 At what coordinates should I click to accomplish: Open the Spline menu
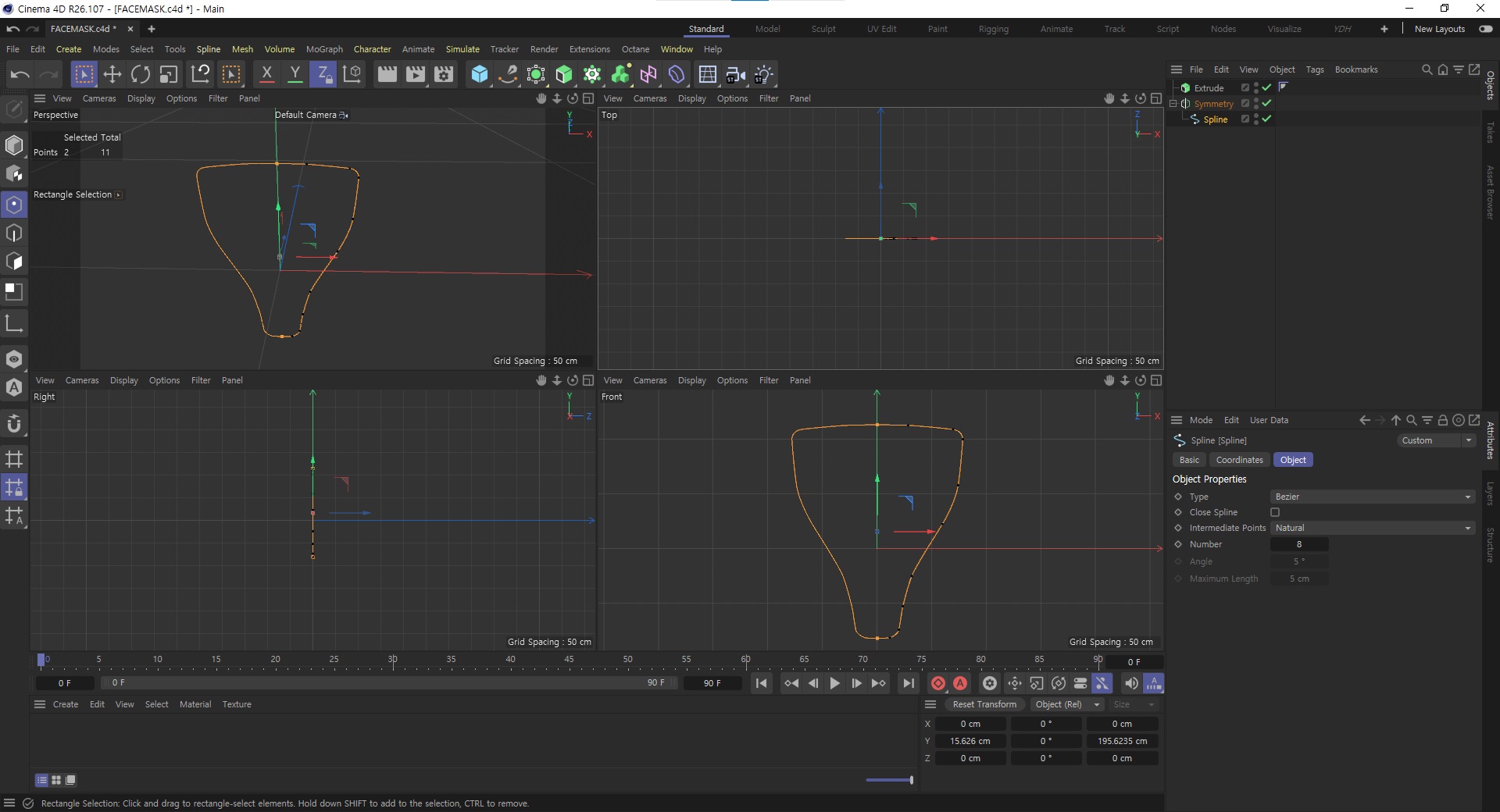click(x=208, y=49)
